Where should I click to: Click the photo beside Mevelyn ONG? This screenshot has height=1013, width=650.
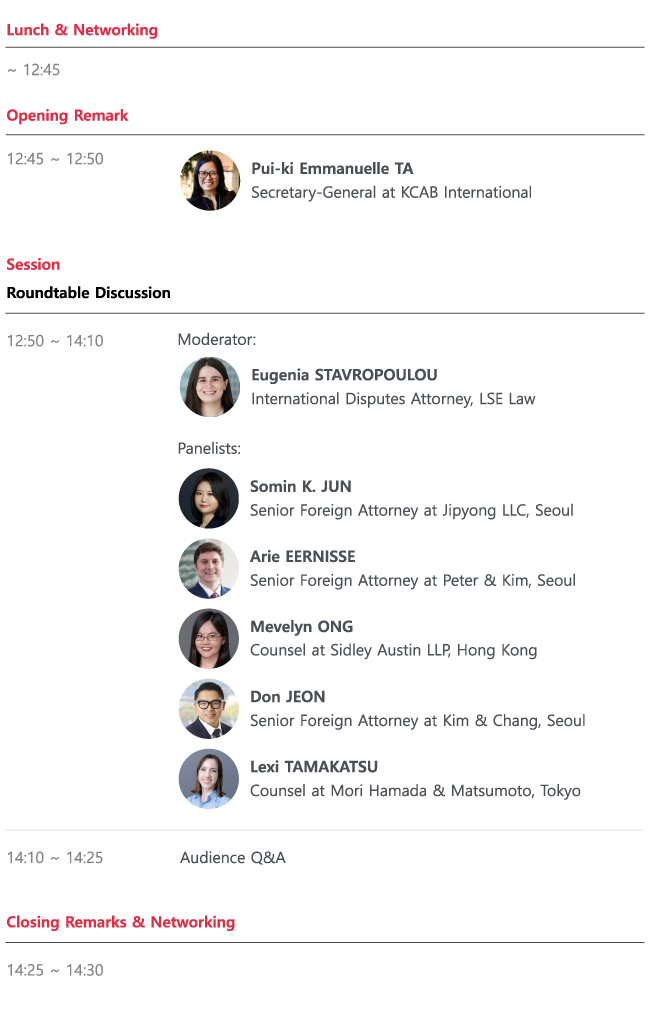click(209, 638)
